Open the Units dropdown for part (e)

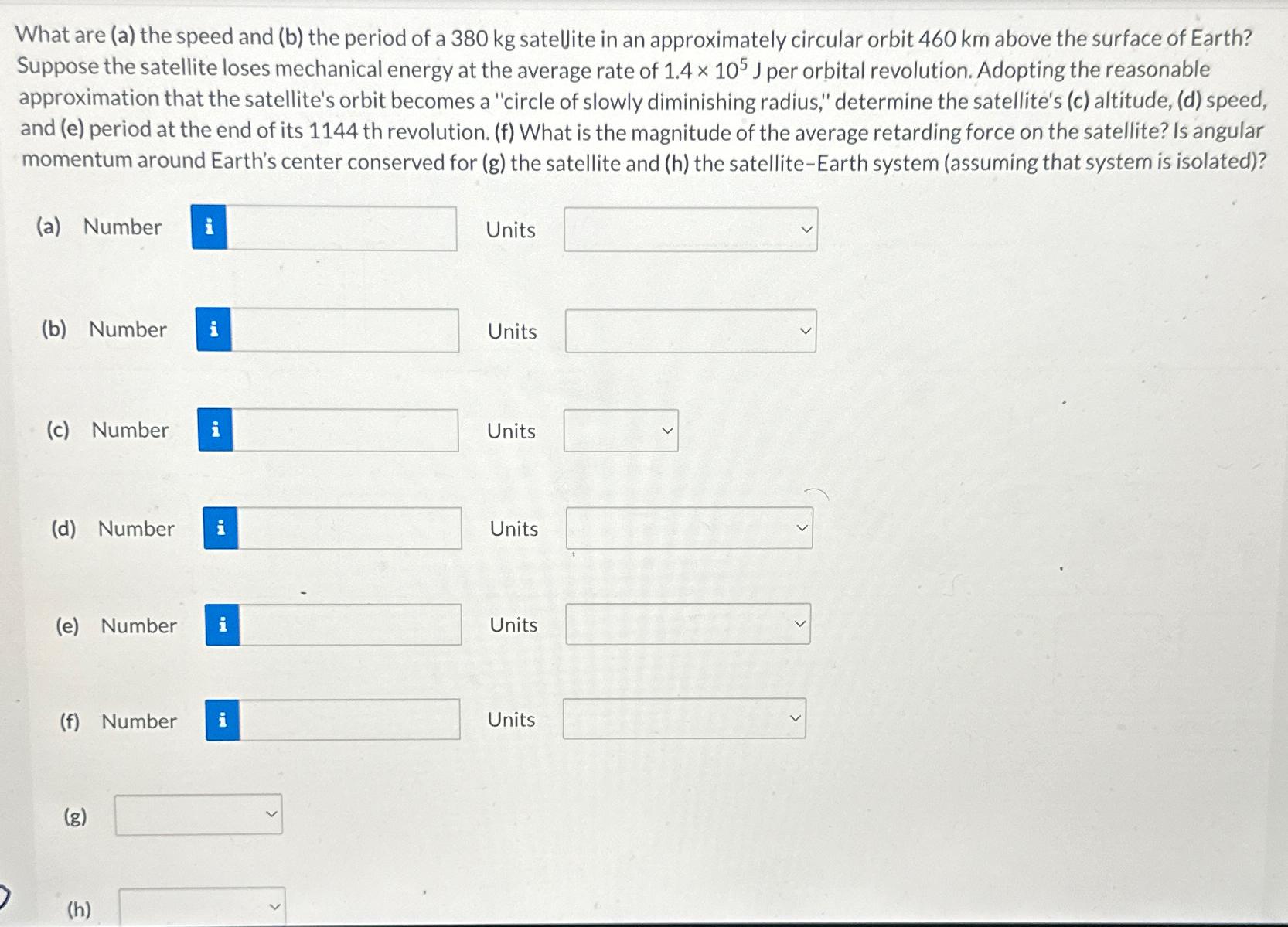coord(687,624)
